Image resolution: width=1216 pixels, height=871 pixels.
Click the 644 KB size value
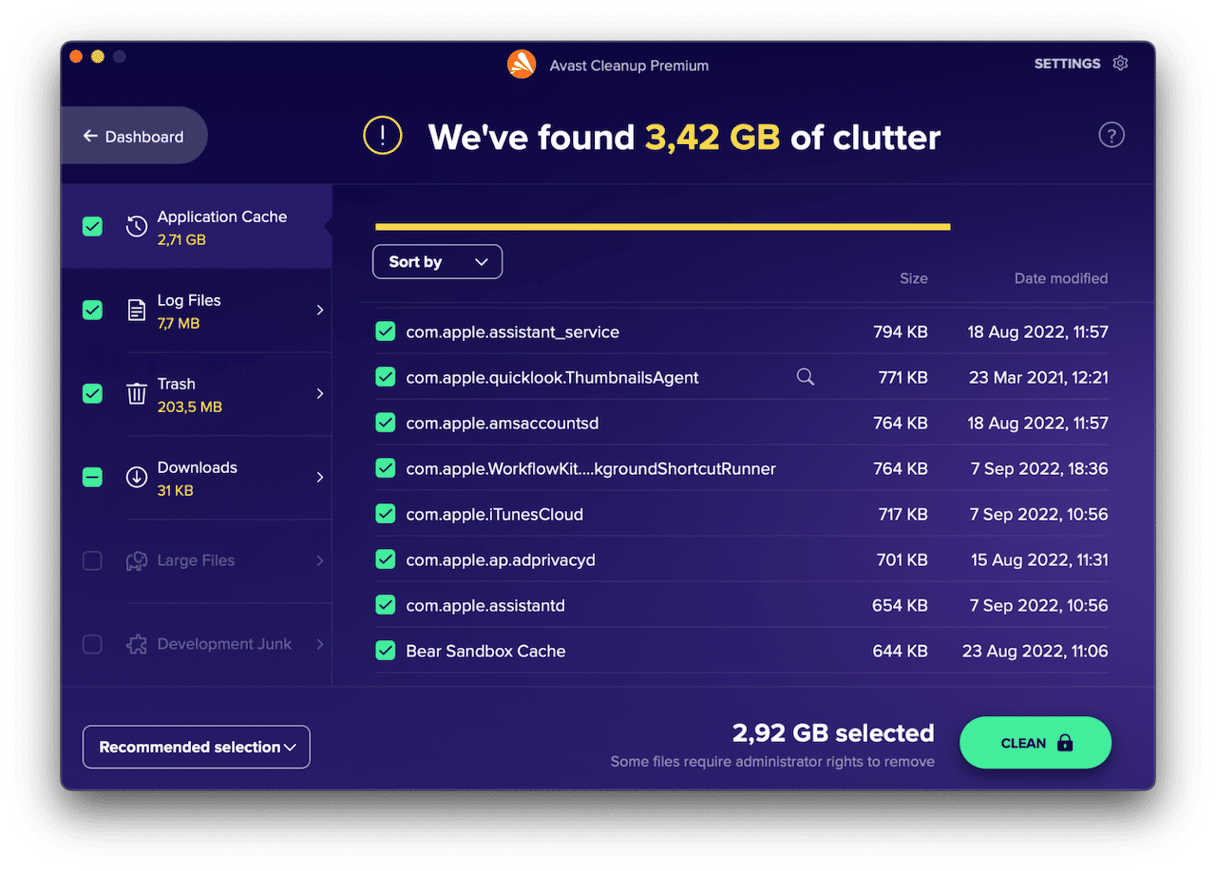(x=900, y=651)
